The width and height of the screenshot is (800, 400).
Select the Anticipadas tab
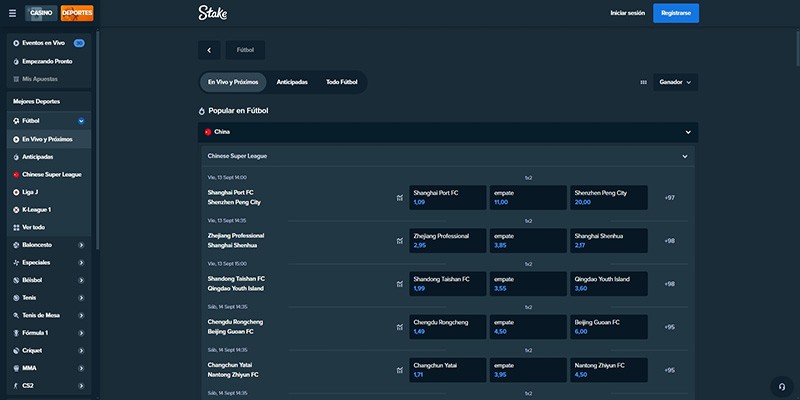pyautogui.click(x=292, y=82)
